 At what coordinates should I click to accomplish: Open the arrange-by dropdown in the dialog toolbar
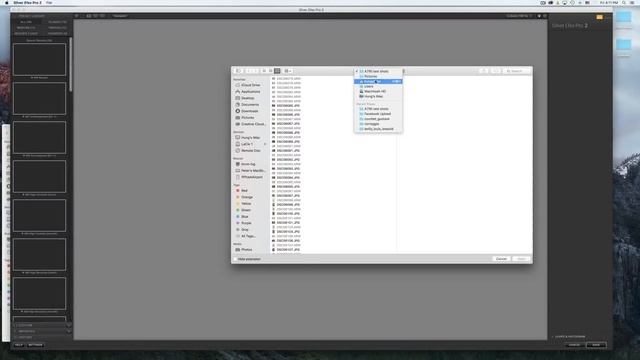point(288,71)
